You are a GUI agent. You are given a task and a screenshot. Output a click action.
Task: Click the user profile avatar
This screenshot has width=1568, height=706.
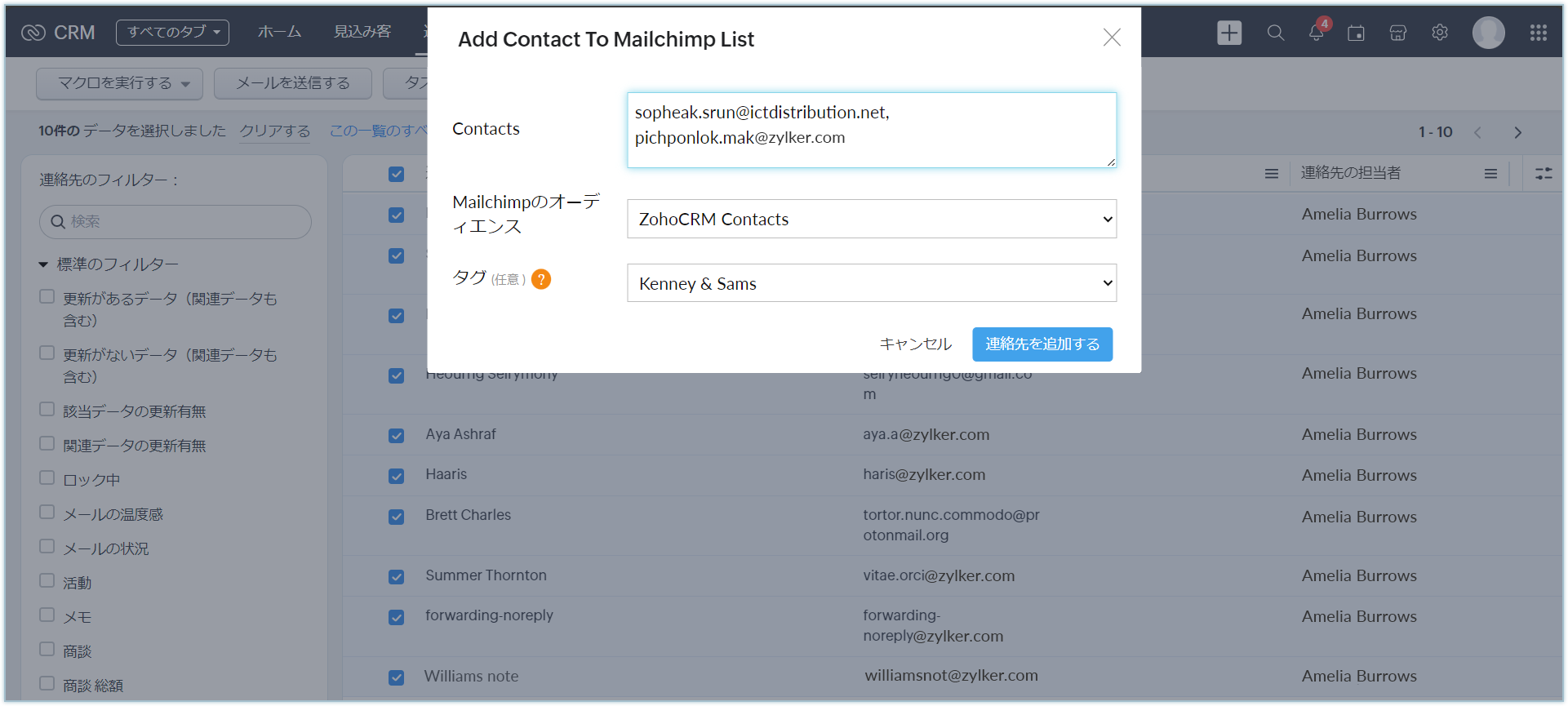[1488, 33]
